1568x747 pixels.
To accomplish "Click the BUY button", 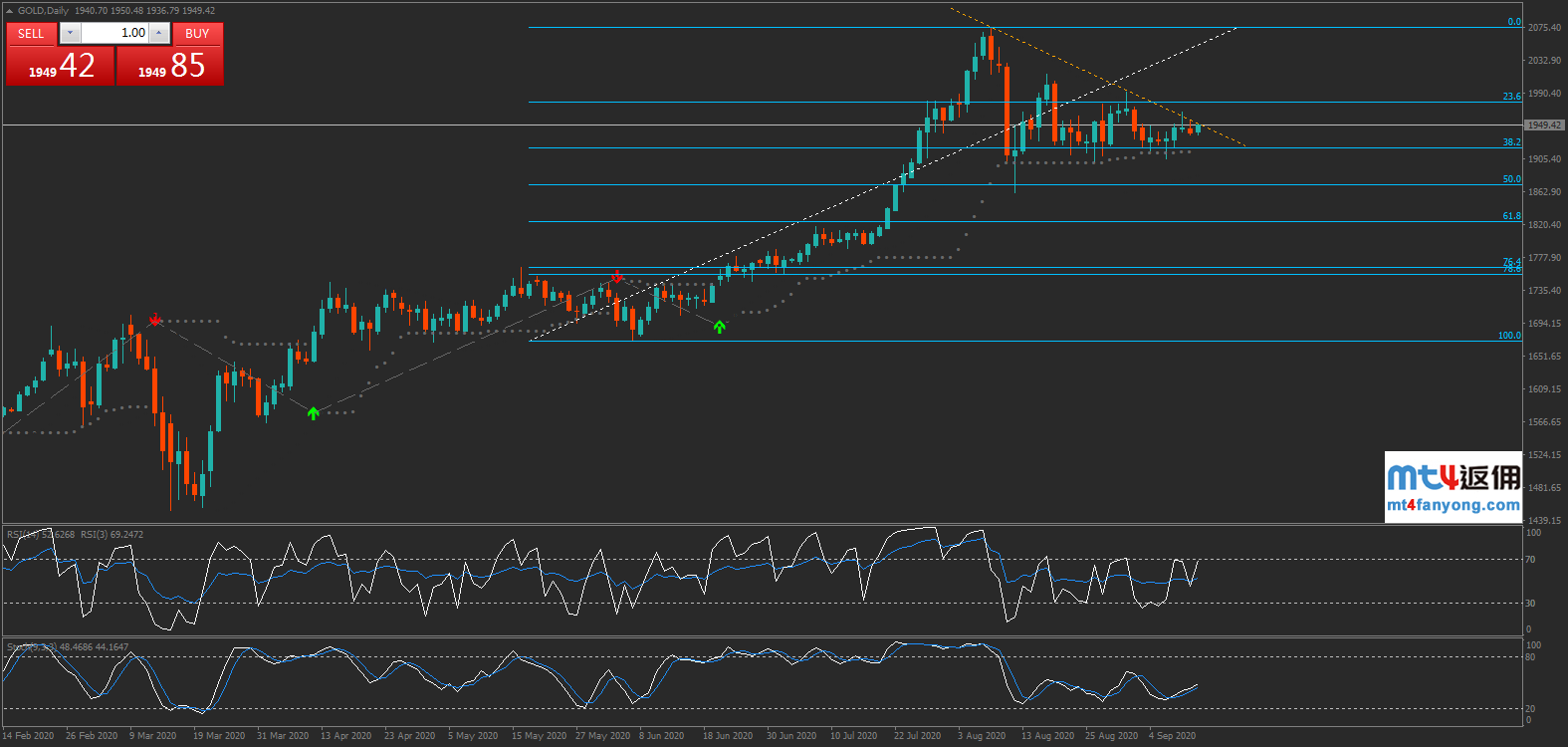I will pos(197,33).
